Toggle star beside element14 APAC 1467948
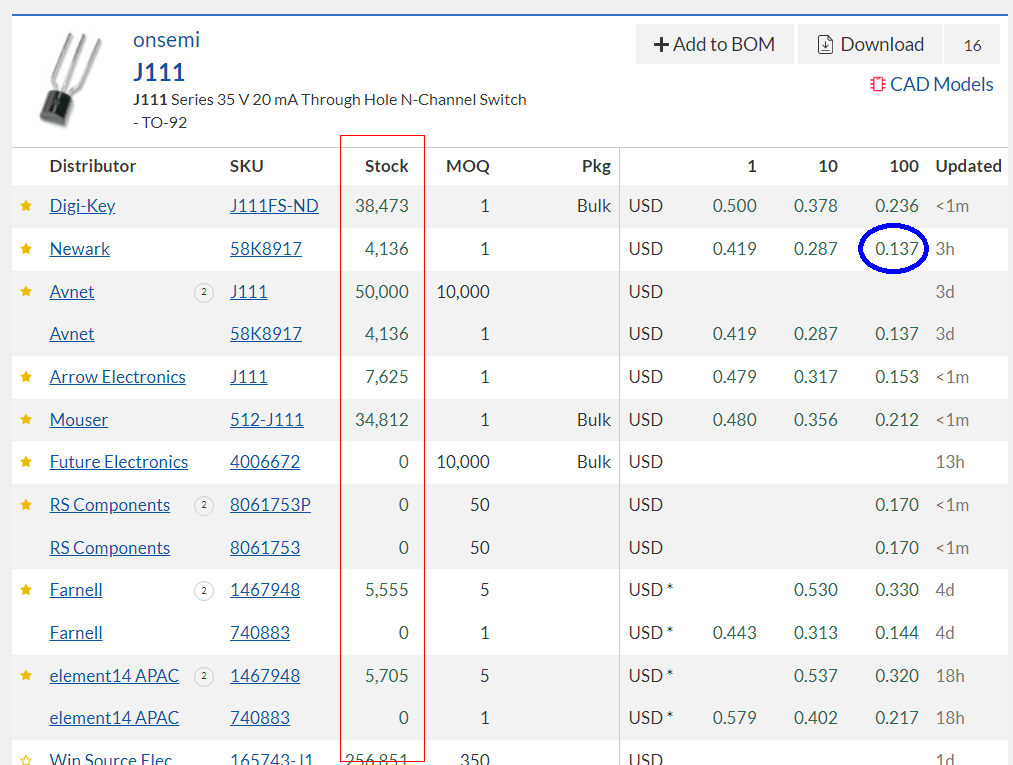This screenshot has width=1013, height=765. pyautogui.click(x=26, y=676)
